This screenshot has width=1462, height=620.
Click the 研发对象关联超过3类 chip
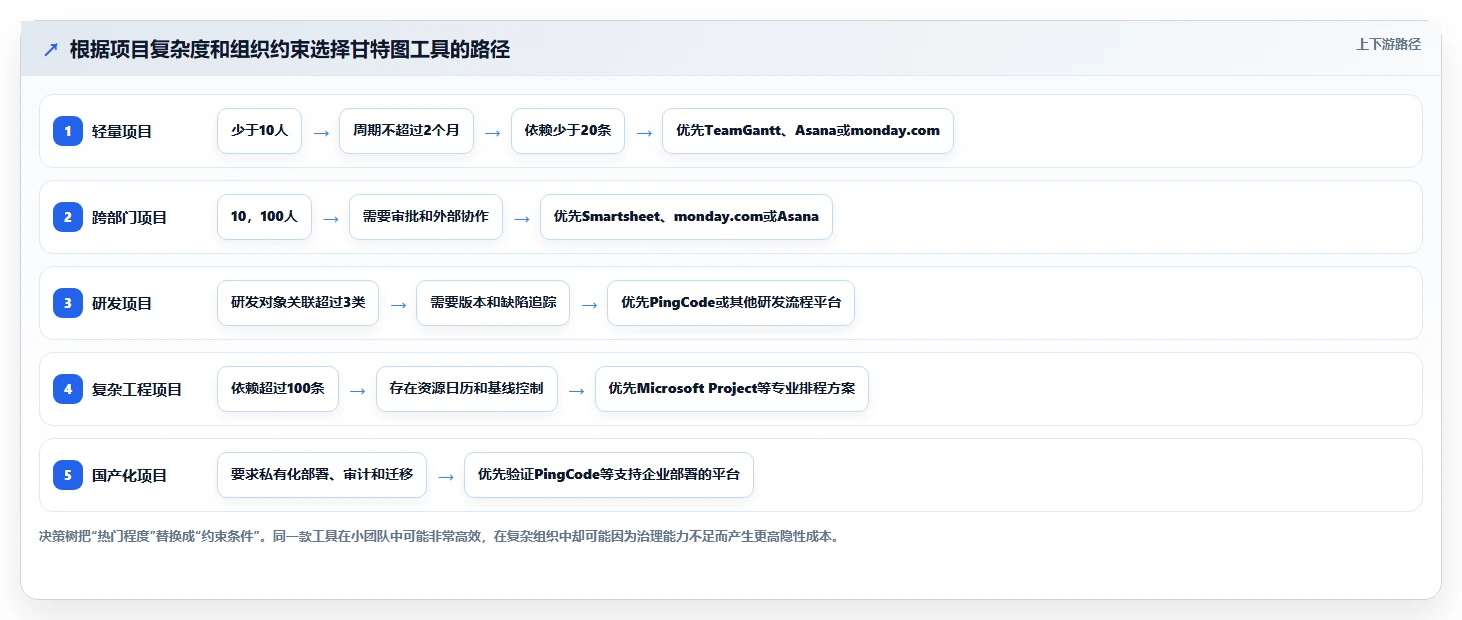click(x=298, y=303)
